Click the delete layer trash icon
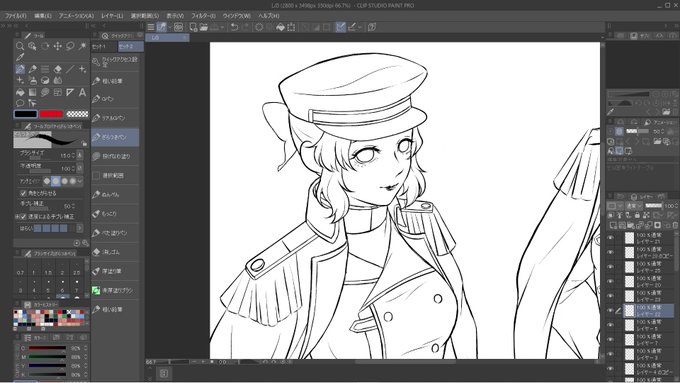This screenshot has height=383, width=680. (675, 225)
